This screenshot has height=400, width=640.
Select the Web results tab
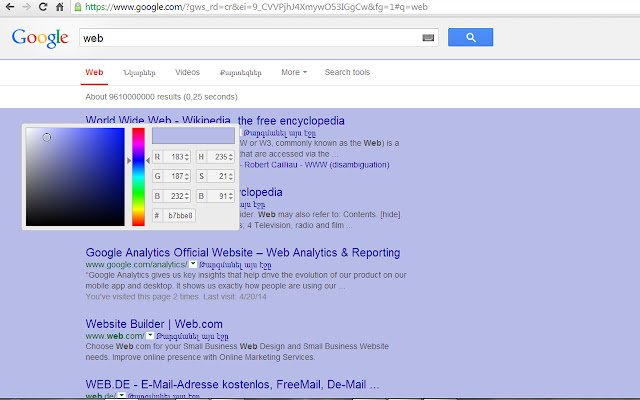tap(94, 72)
